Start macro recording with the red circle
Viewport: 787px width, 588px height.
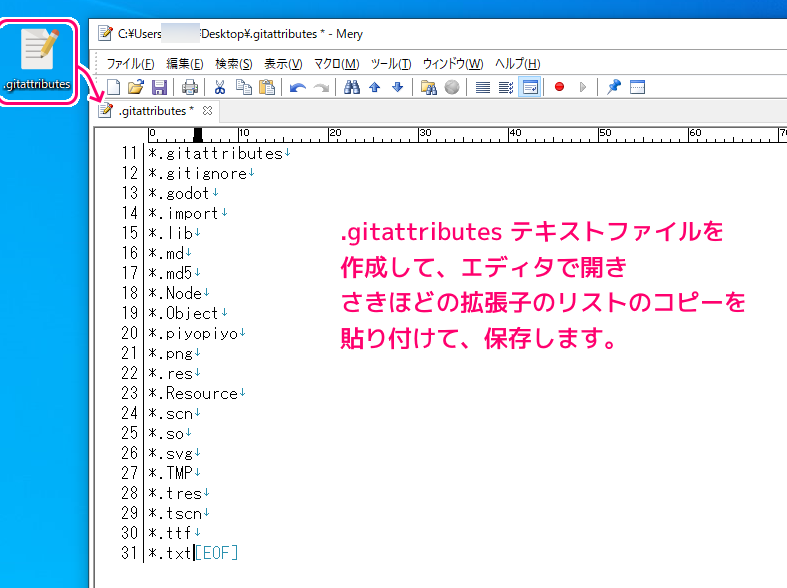point(559,87)
